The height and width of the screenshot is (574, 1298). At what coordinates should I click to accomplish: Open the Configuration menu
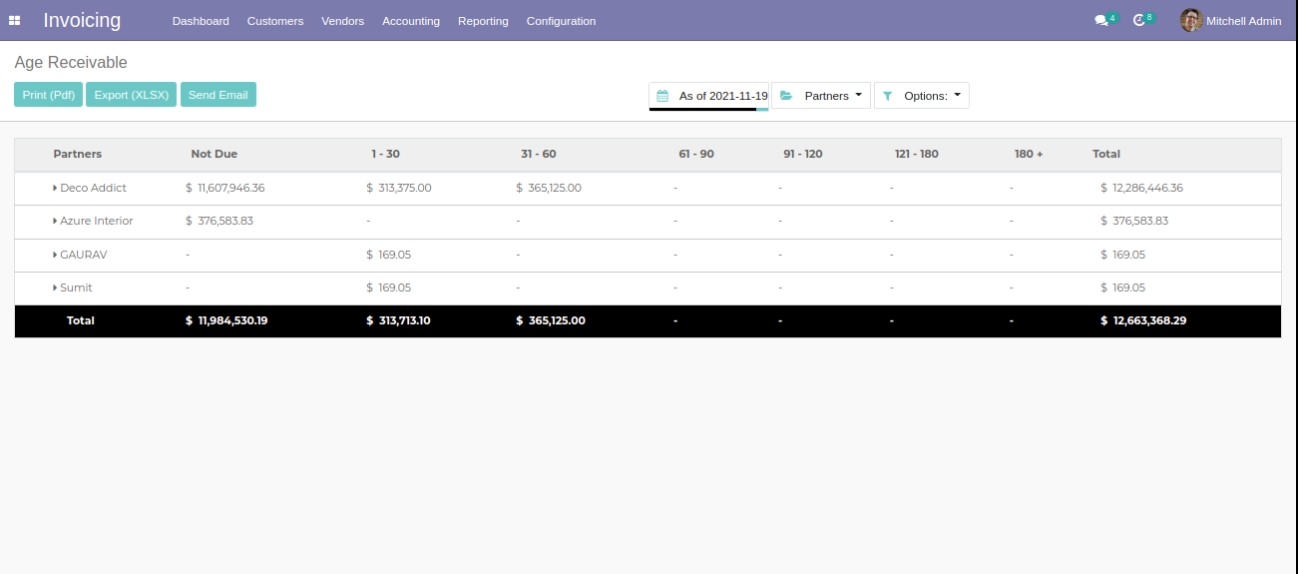560,21
